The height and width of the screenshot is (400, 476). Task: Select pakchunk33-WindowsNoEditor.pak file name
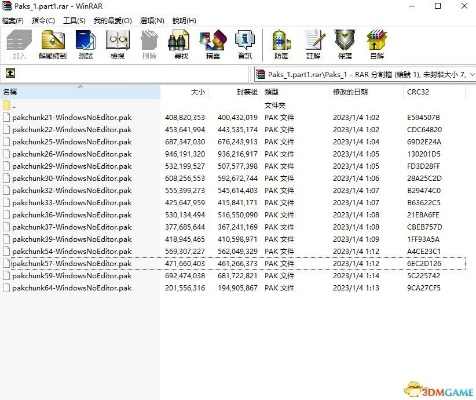tap(72, 203)
